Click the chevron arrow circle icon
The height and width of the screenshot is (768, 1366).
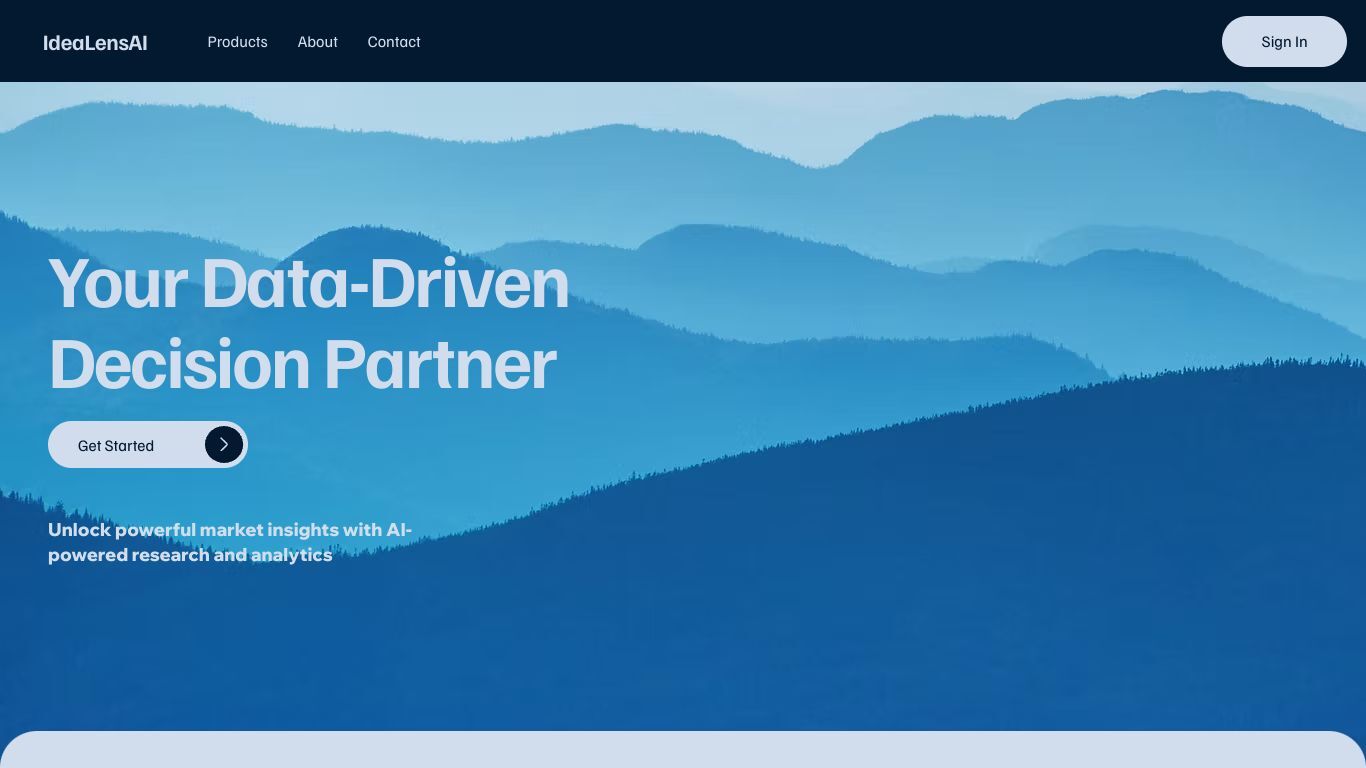(224, 444)
